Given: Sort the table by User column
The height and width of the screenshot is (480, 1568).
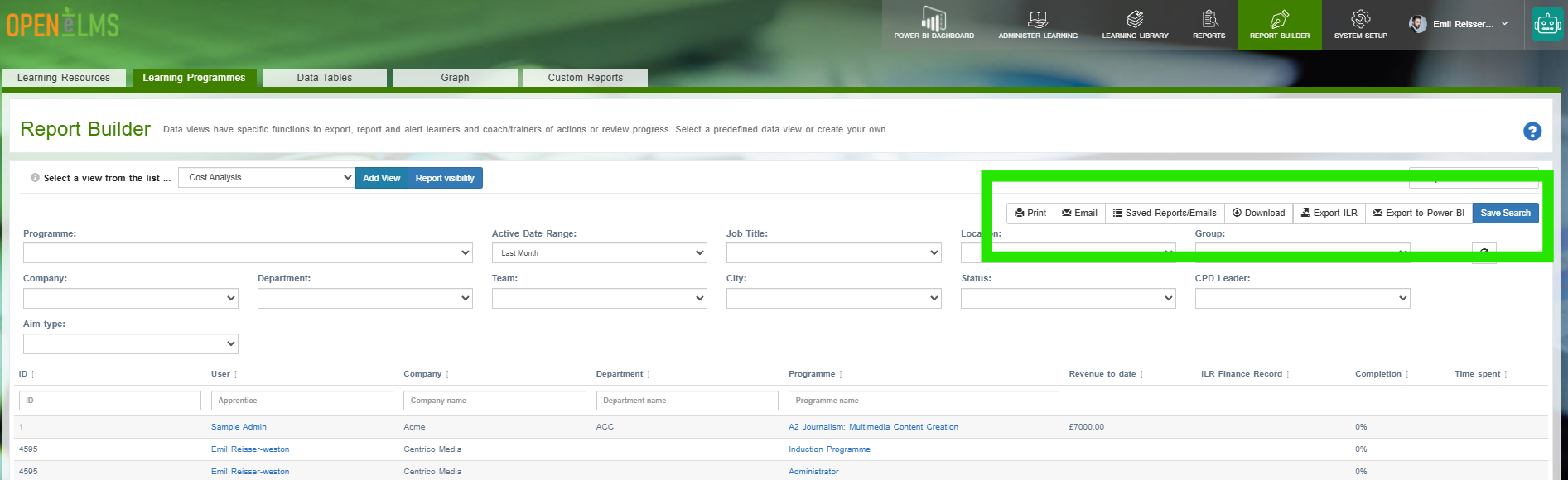Looking at the screenshot, I should coord(224,374).
